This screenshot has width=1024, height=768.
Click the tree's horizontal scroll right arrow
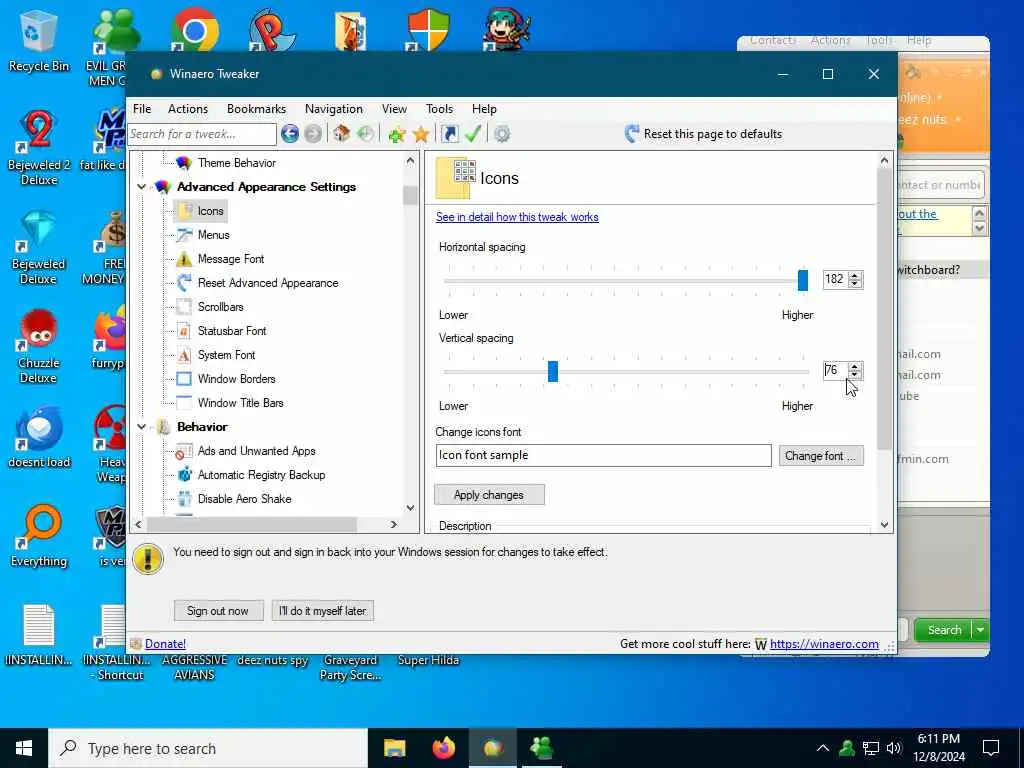[x=394, y=524]
